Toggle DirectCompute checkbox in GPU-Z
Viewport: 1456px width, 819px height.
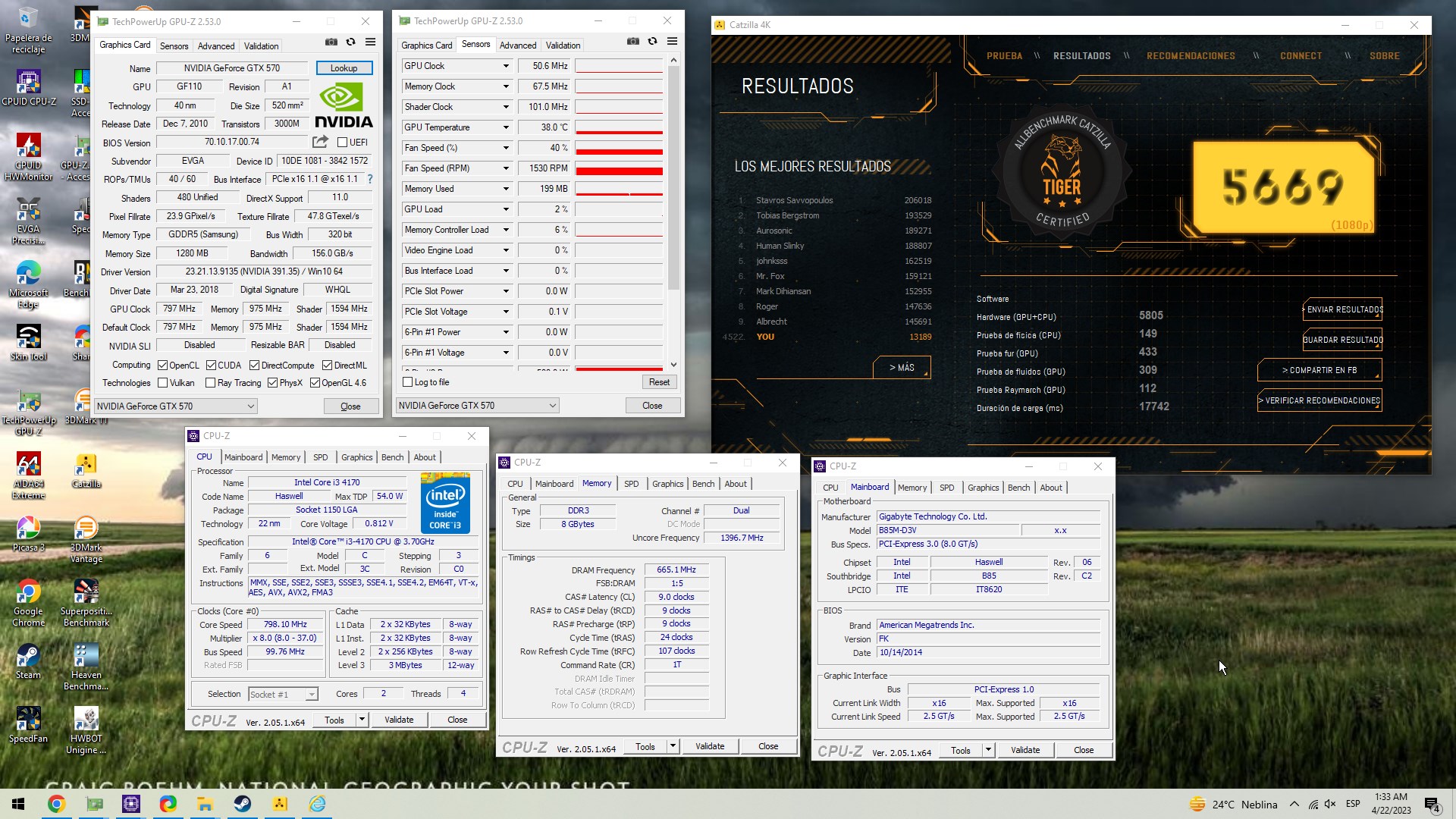pos(255,366)
